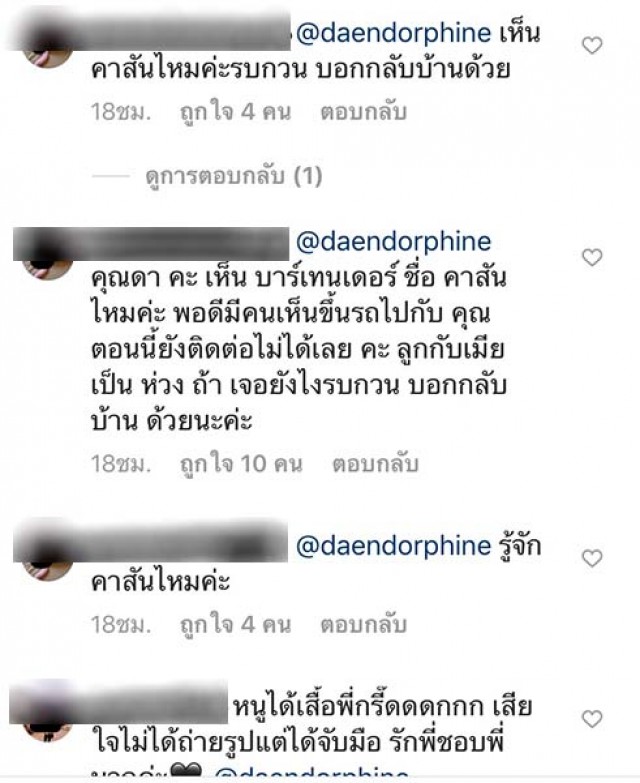
Task: Like the first comment mentioning คาสัน
Action: coord(592,46)
